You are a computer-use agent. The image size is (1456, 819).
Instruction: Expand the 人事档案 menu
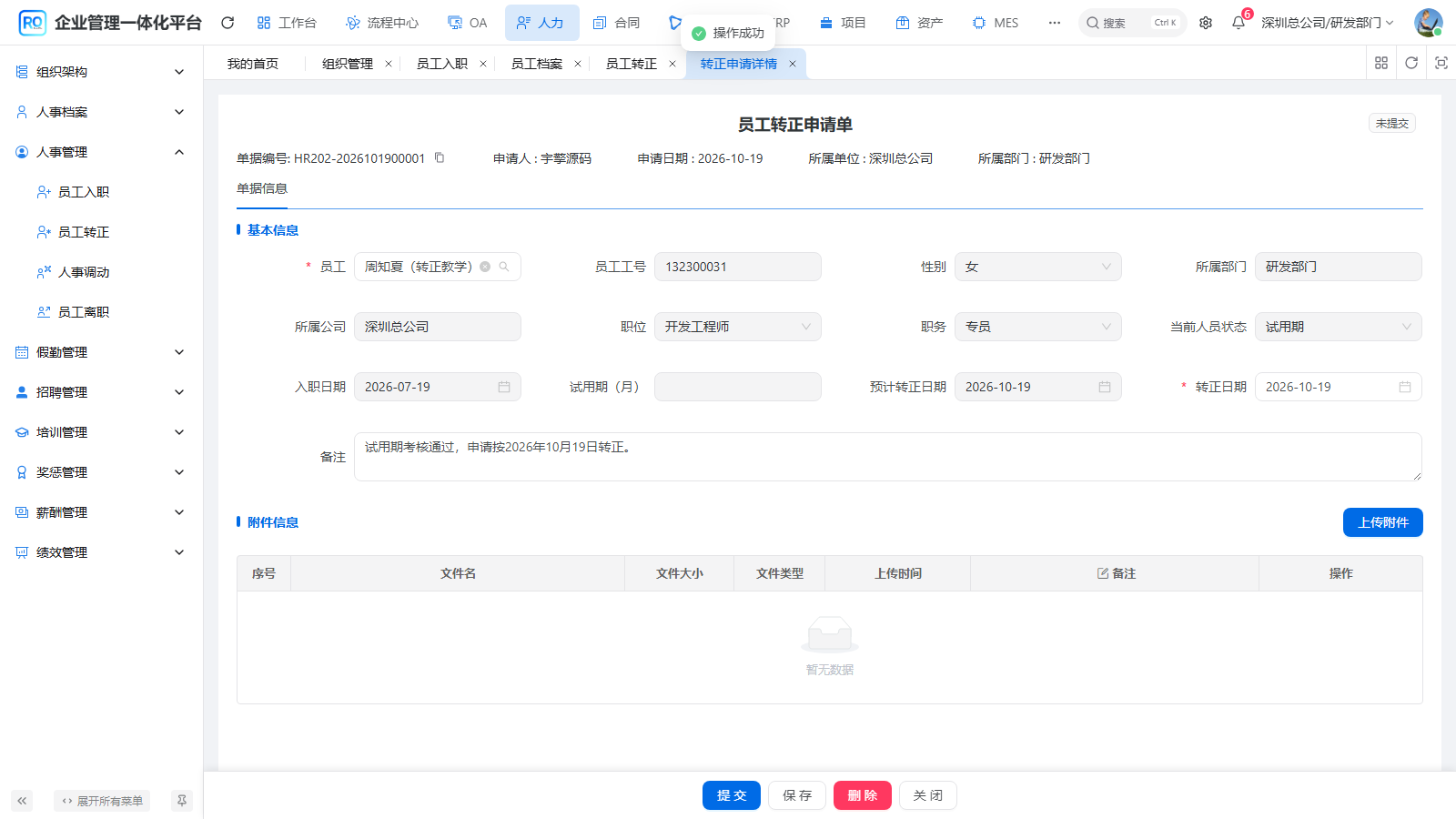101,112
